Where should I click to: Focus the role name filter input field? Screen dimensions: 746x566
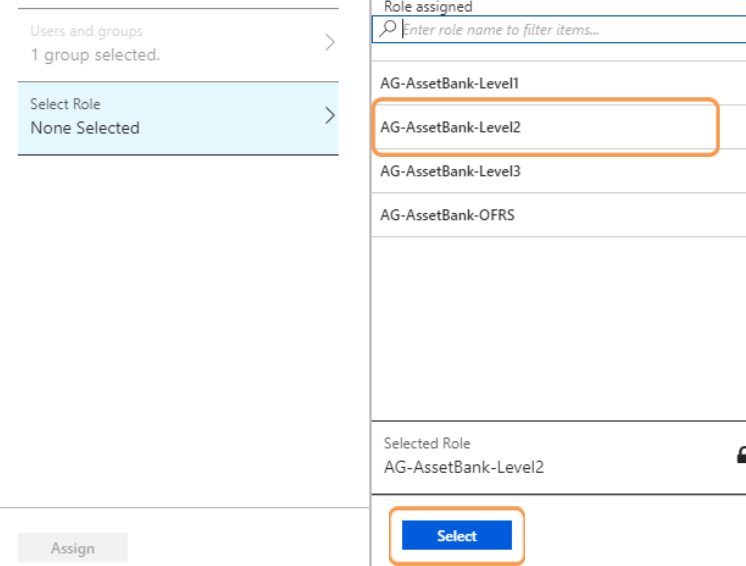point(560,29)
